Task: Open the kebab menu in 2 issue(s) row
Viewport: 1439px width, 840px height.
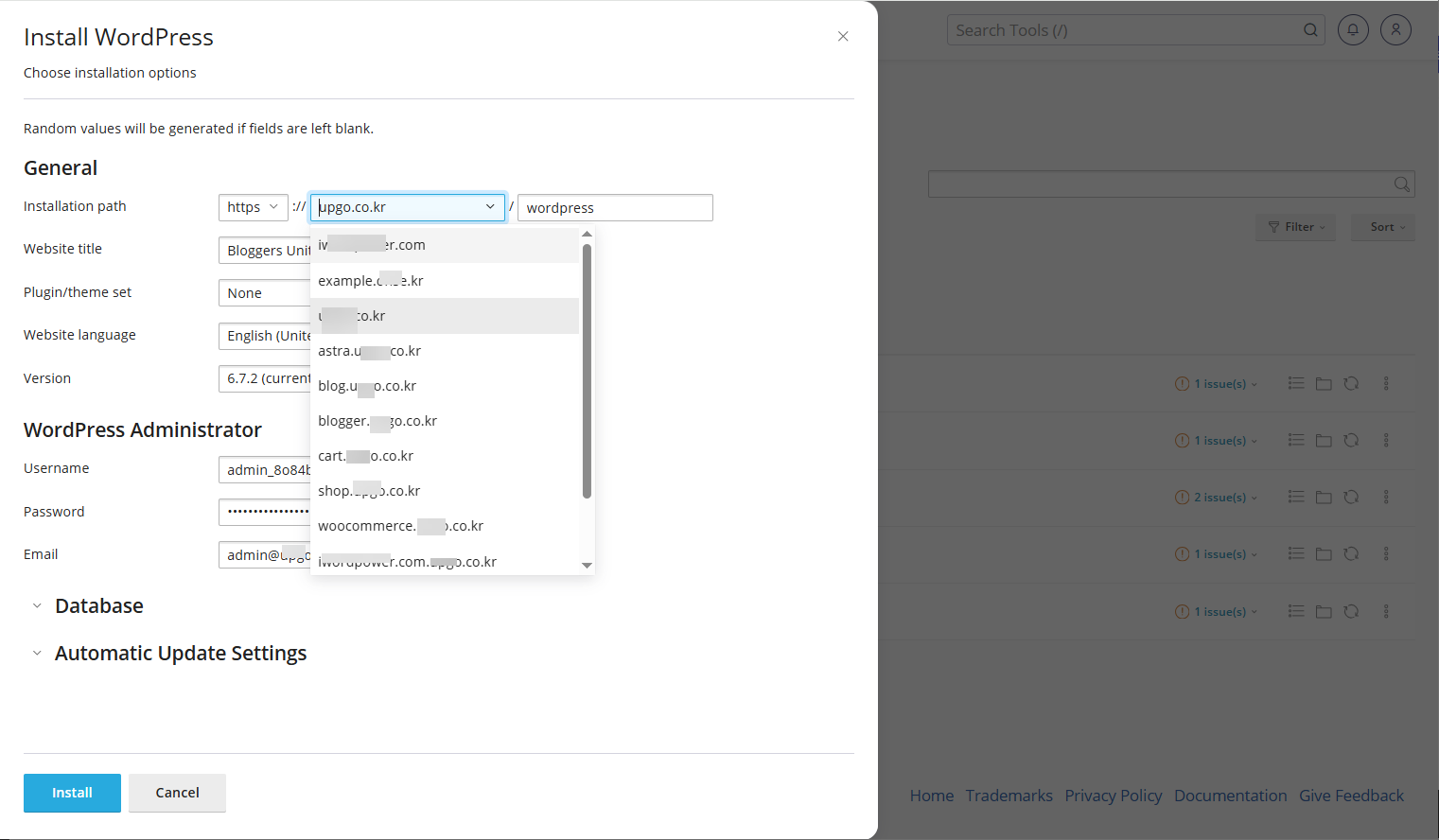Action: point(1386,497)
